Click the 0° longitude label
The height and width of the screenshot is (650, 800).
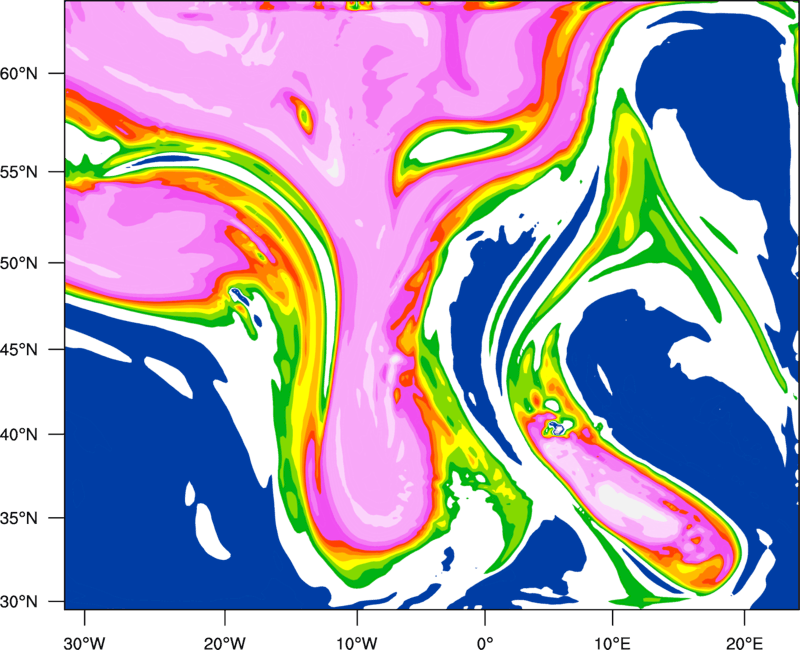tap(485, 642)
